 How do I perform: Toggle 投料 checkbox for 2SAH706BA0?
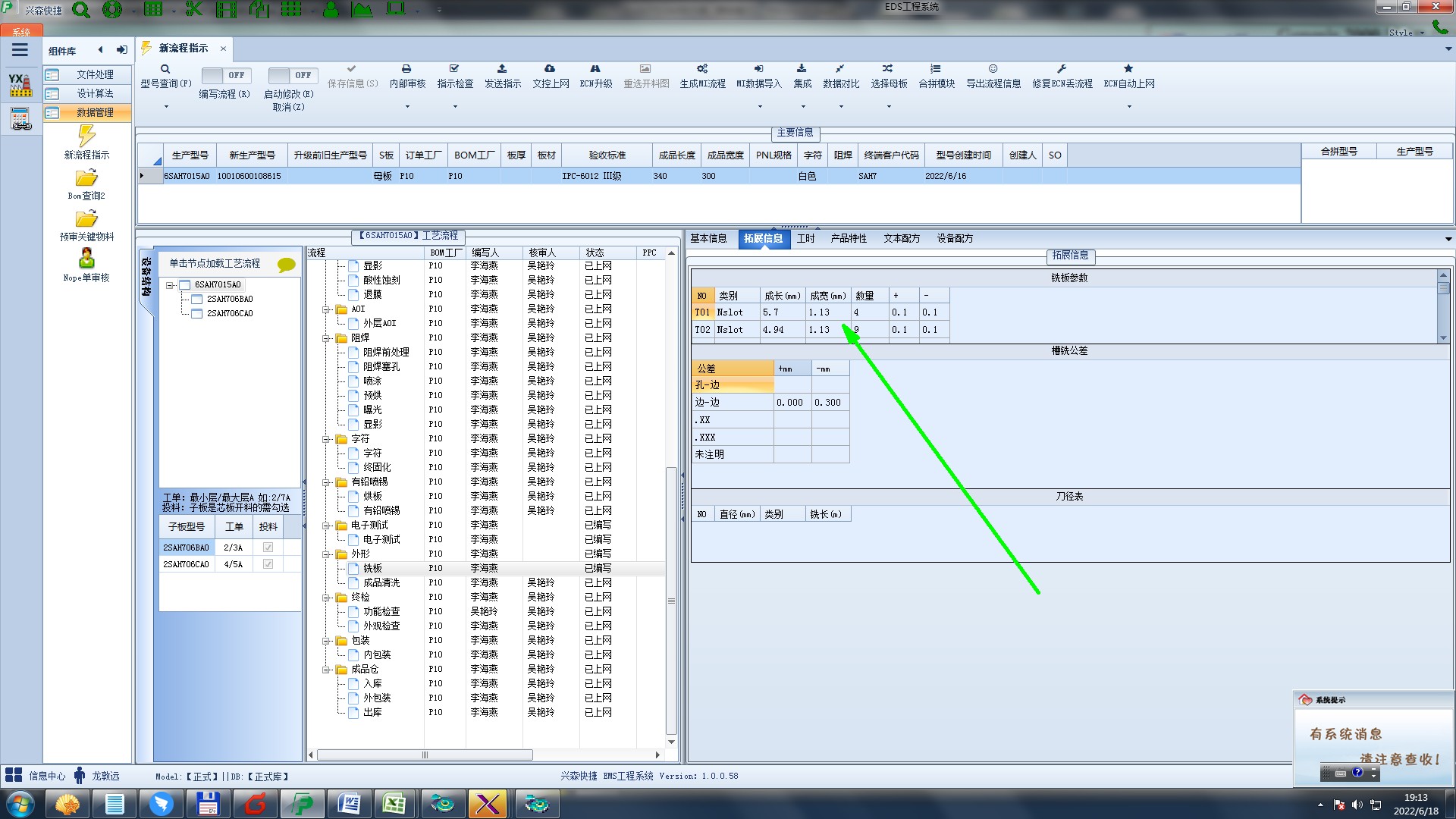[268, 548]
